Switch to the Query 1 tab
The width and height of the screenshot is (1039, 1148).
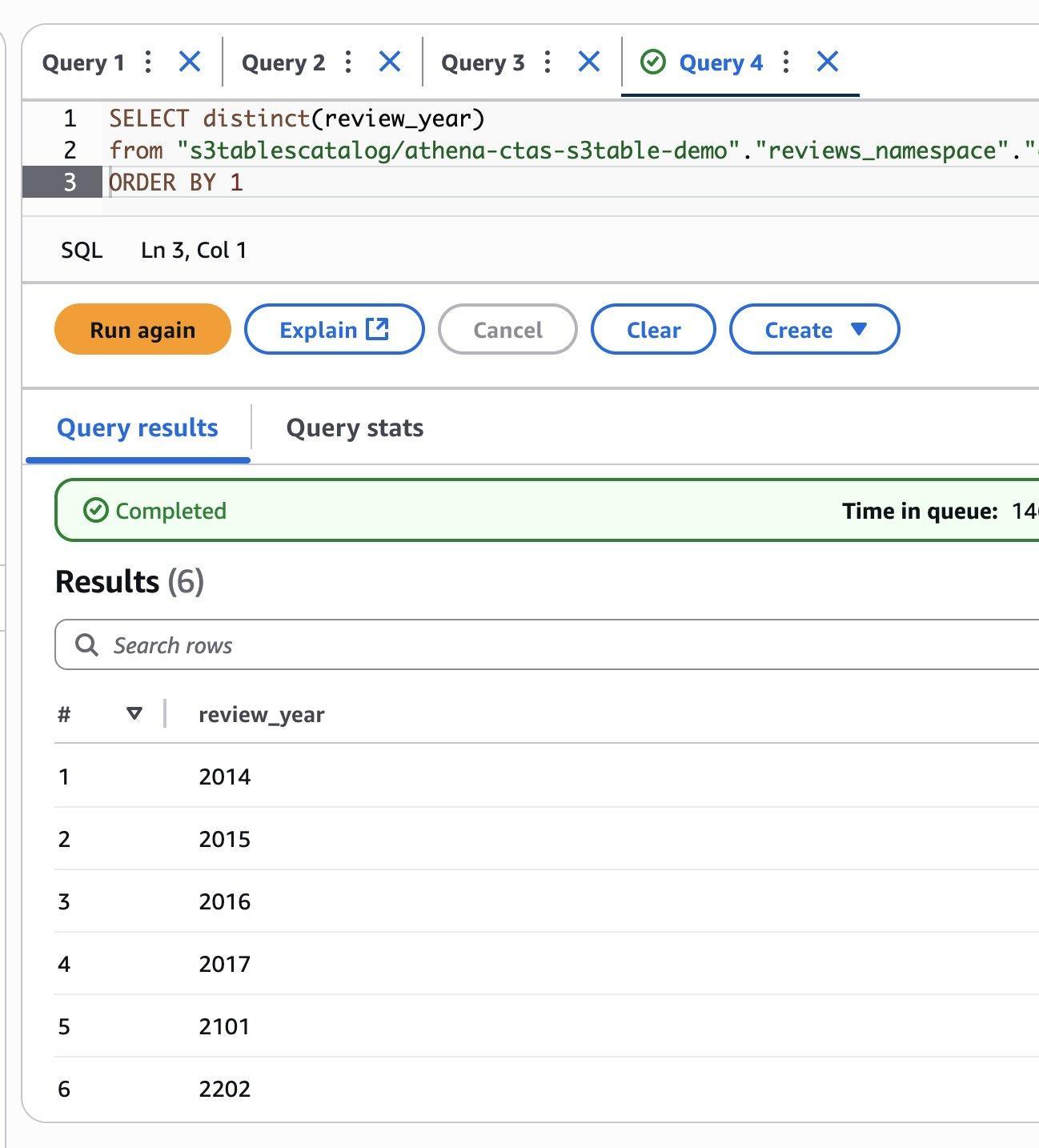coord(84,61)
